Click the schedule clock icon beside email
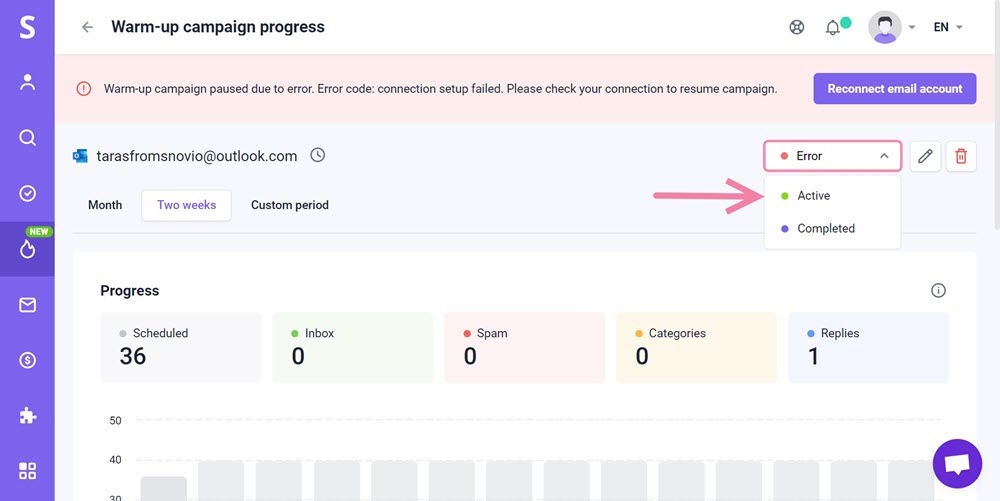This screenshot has height=501, width=1000. click(x=318, y=155)
